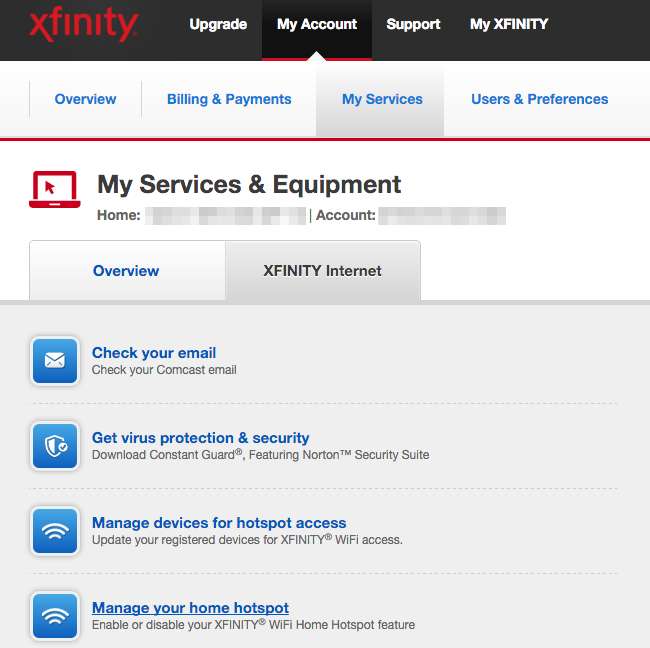Open the Upgrade menu
Screen dimensions: 650x648
(218, 24)
